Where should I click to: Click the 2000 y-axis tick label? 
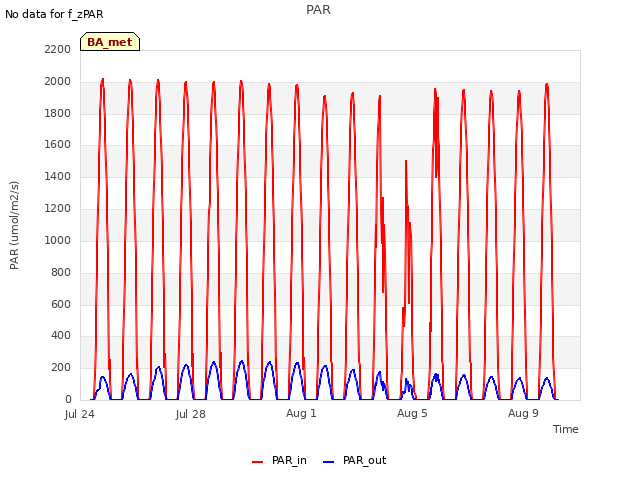pos(58,82)
